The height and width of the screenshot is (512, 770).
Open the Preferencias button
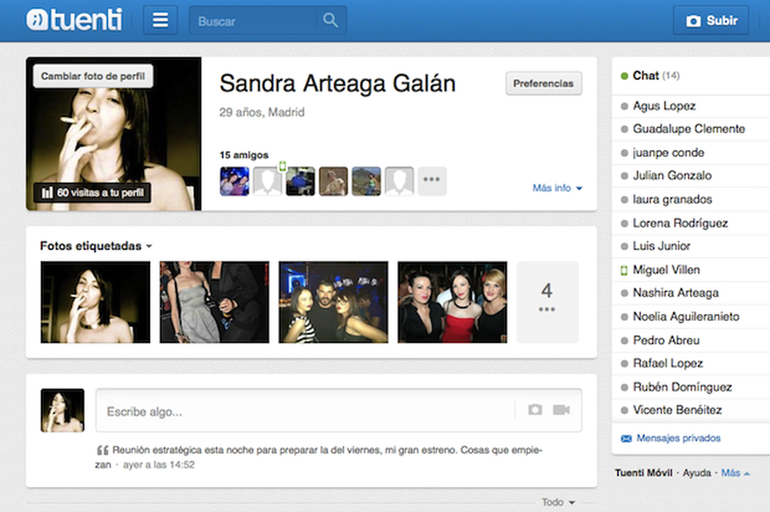(543, 83)
